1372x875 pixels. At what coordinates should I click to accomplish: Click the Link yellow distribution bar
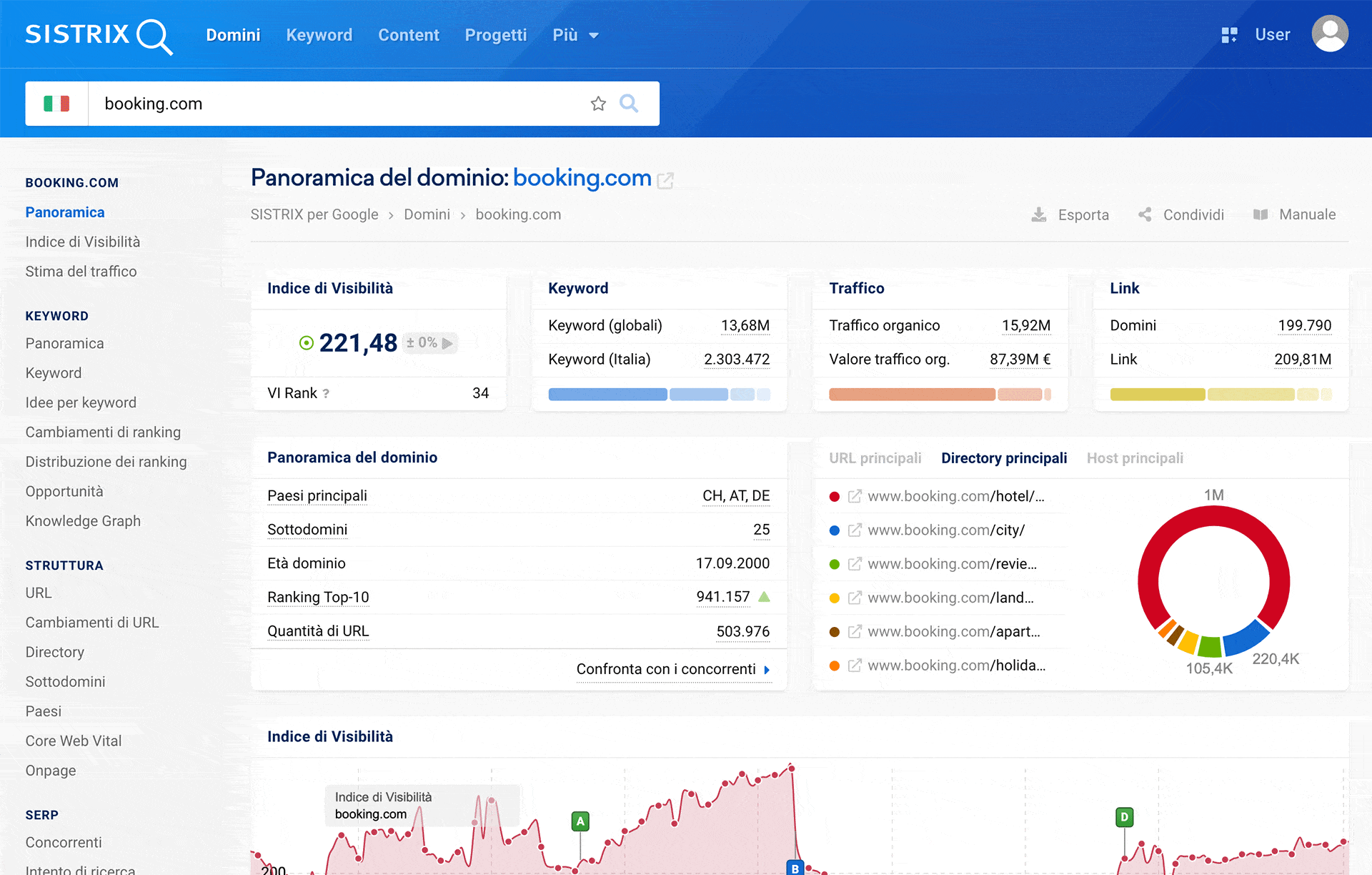coord(1221,395)
